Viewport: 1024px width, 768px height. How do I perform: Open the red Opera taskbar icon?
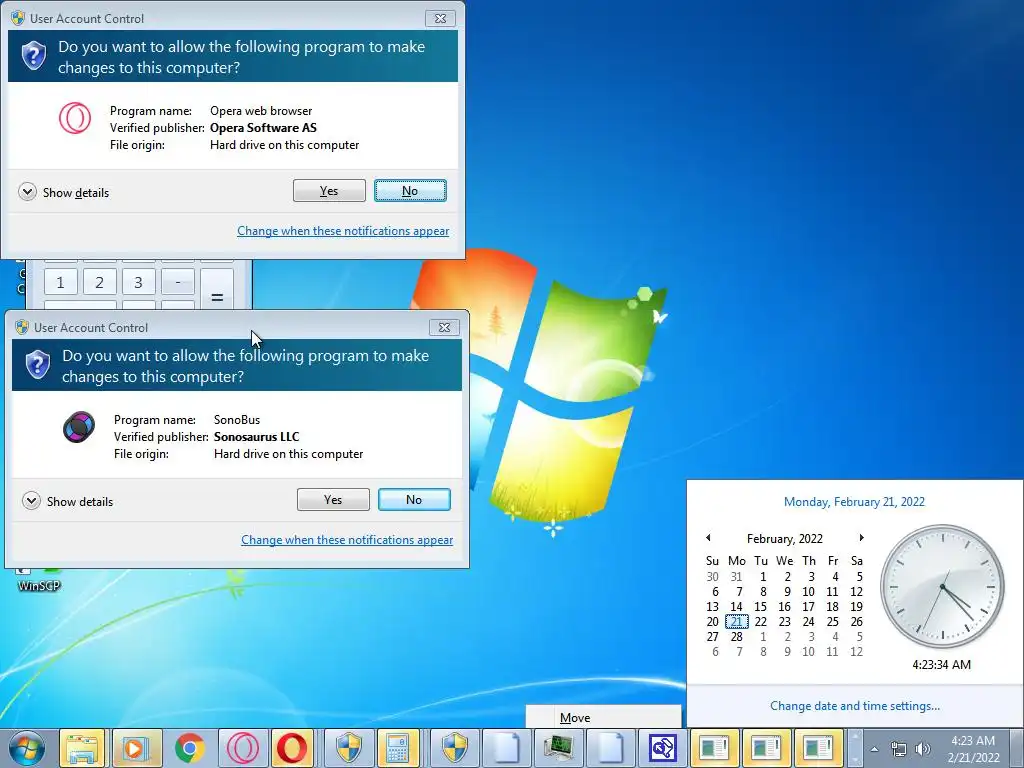pyautogui.click(x=292, y=748)
